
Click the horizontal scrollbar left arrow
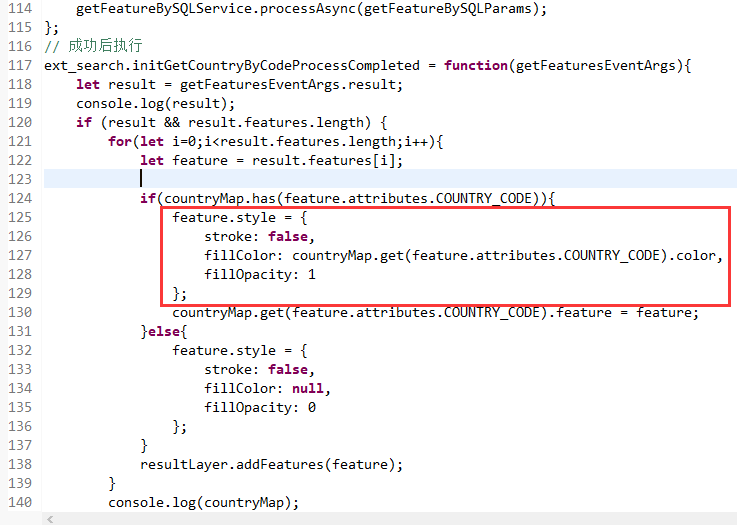pyautogui.click(x=50, y=519)
